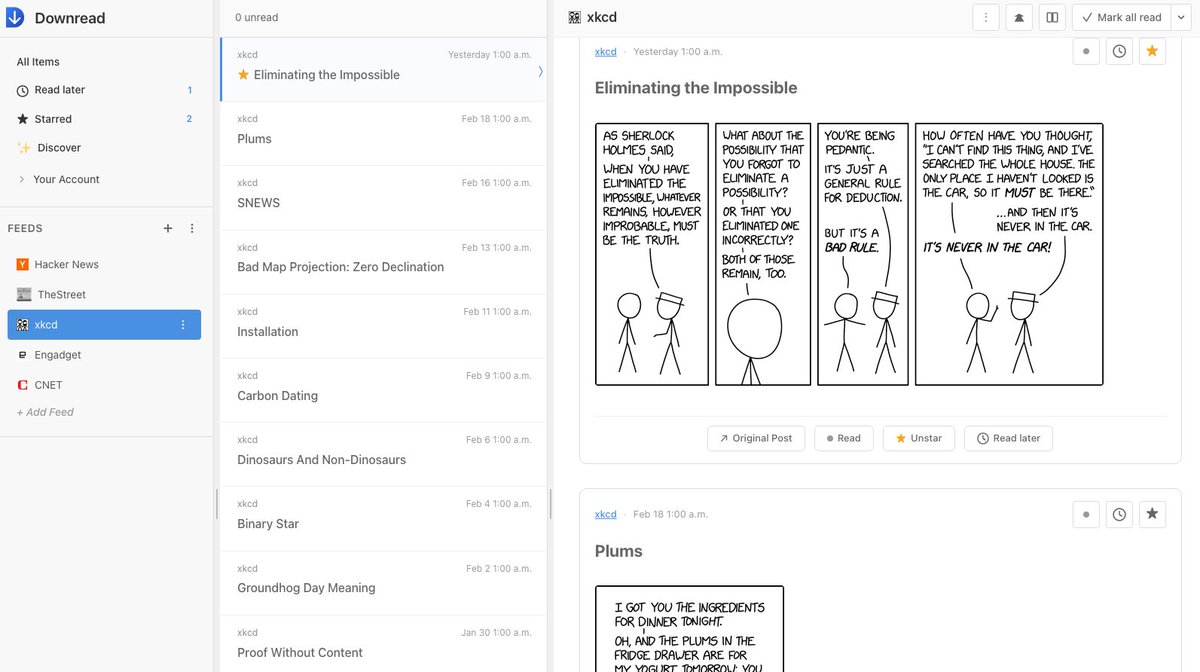Click the Unstar button below the comic

919,438
